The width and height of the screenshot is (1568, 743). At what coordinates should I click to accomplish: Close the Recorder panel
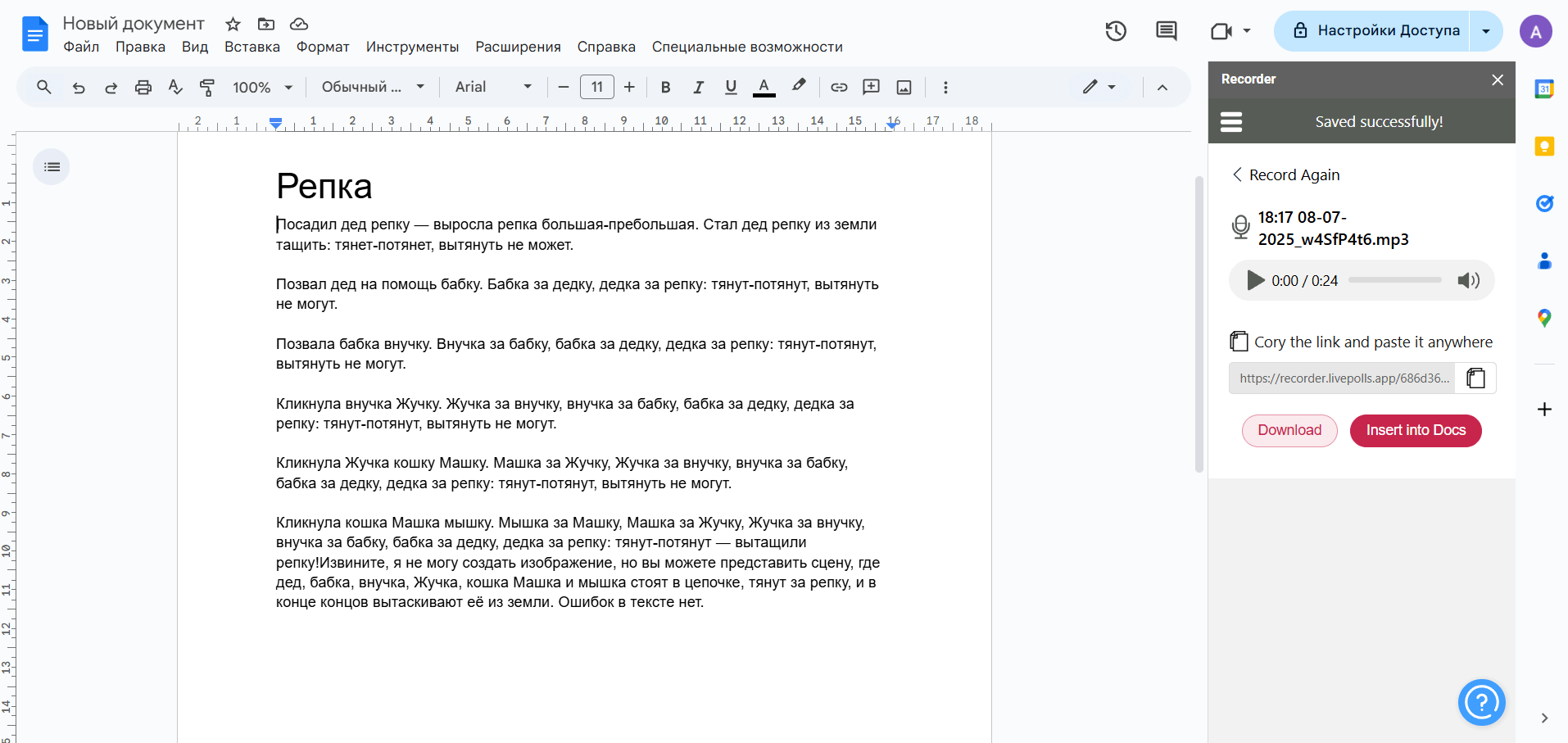[1498, 79]
